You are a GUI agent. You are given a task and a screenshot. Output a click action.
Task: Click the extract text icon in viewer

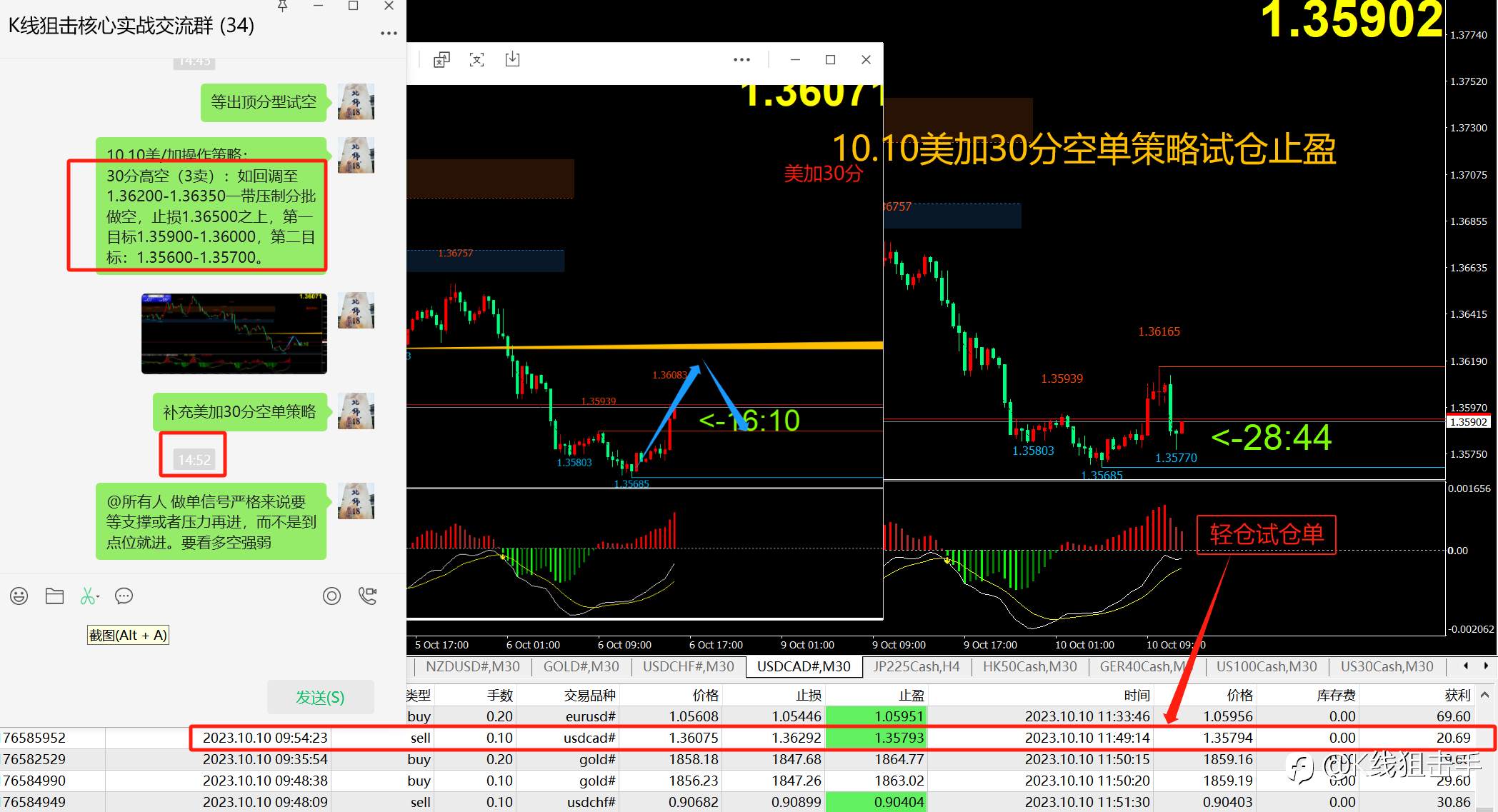476,60
